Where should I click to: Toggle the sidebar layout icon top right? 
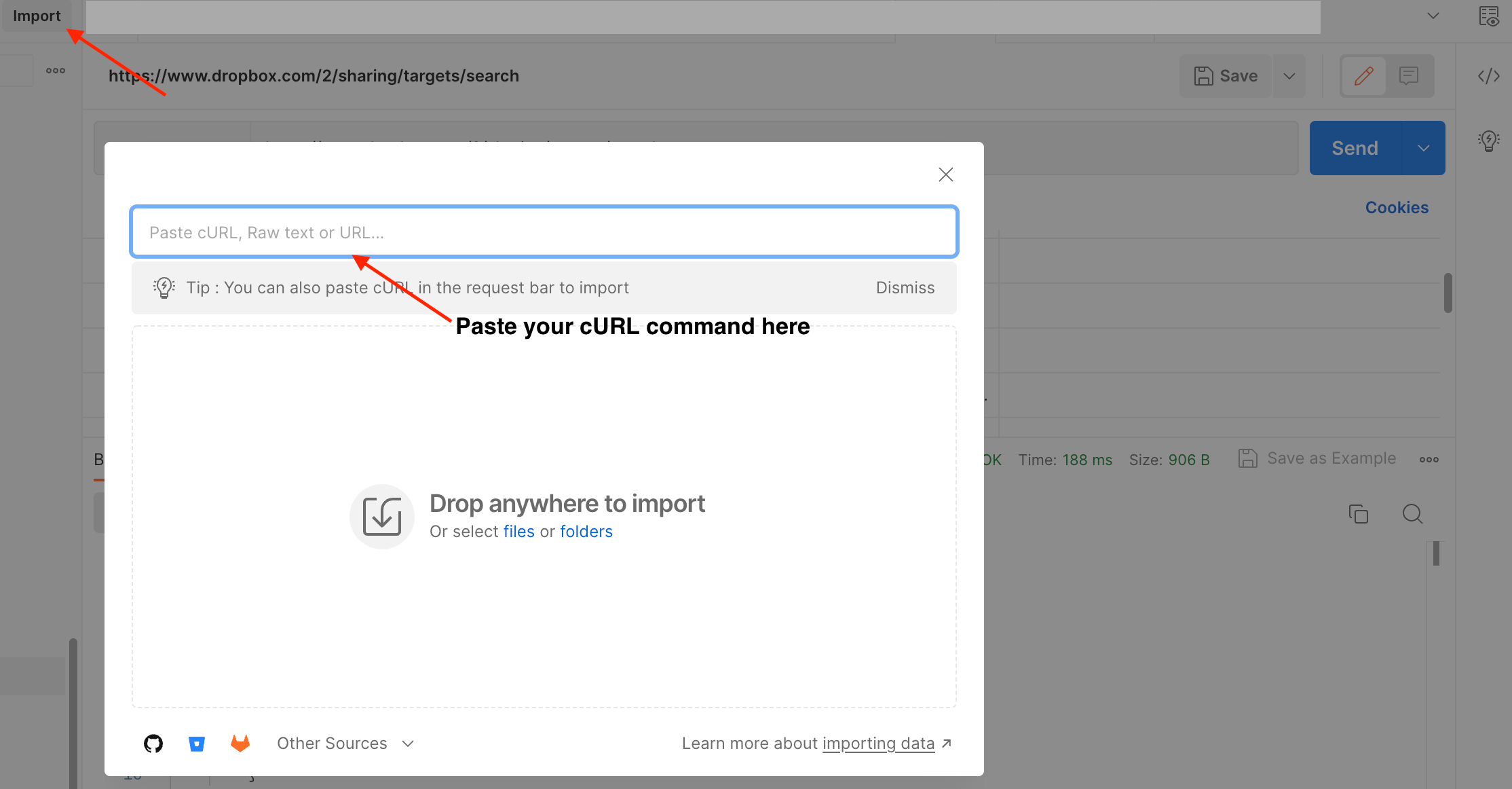pos(1488,16)
